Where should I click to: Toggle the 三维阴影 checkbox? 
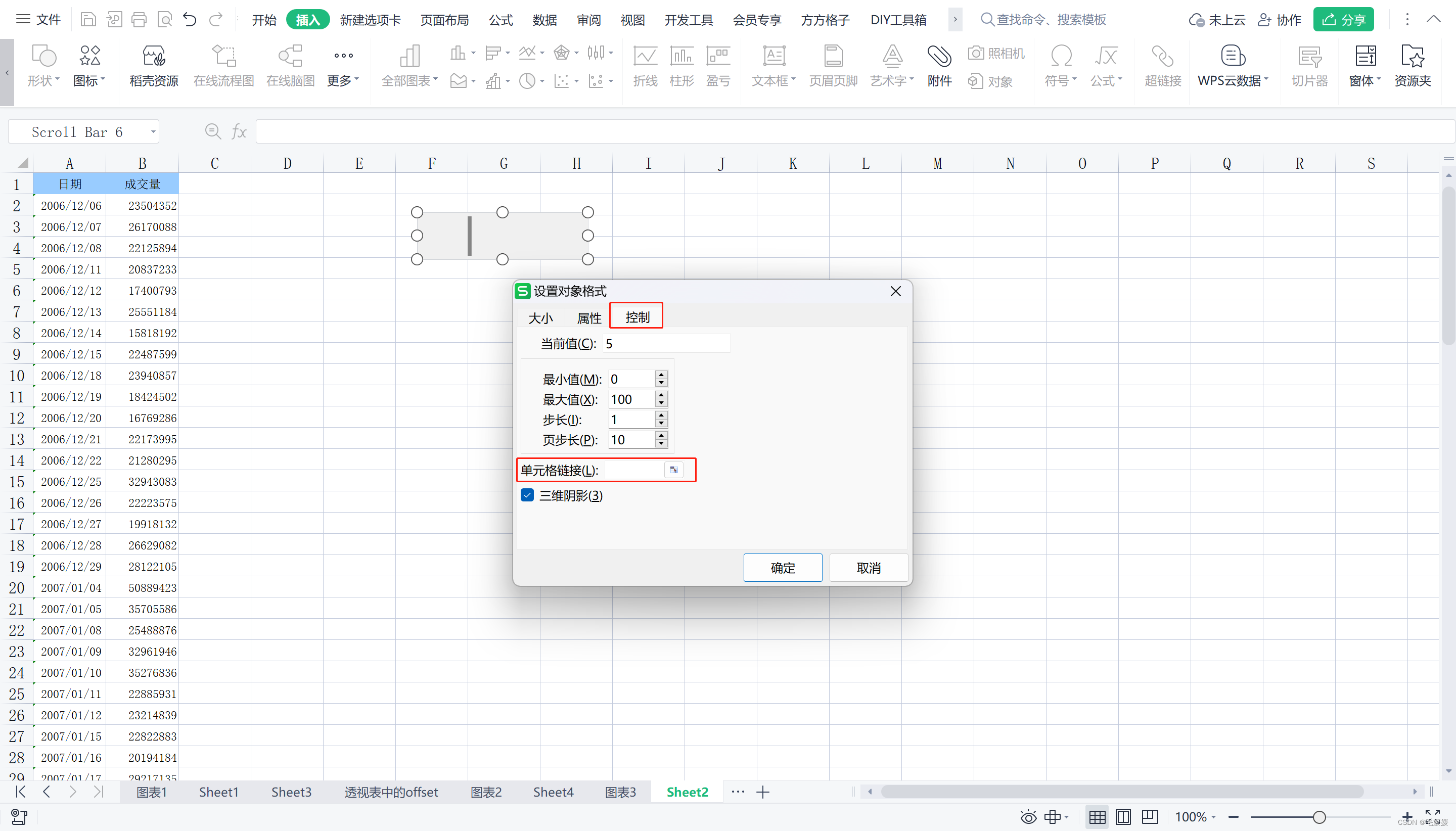pyautogui.click(x=527, y=495)
